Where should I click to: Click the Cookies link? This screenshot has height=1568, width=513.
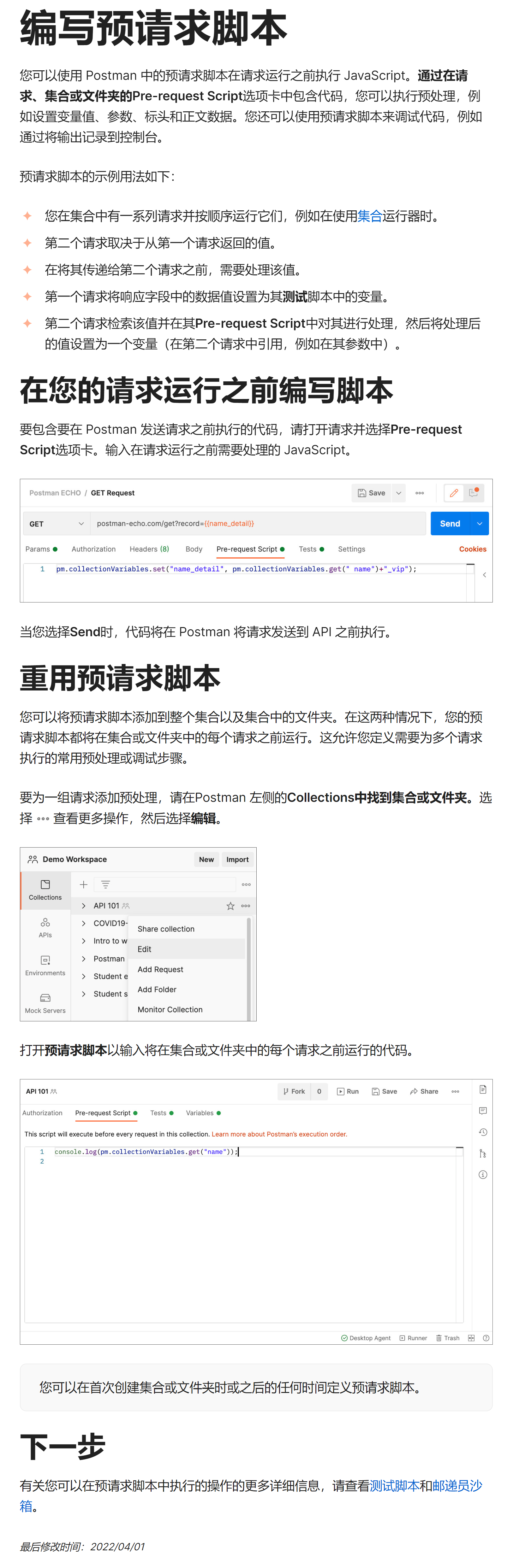click(473, 549)
